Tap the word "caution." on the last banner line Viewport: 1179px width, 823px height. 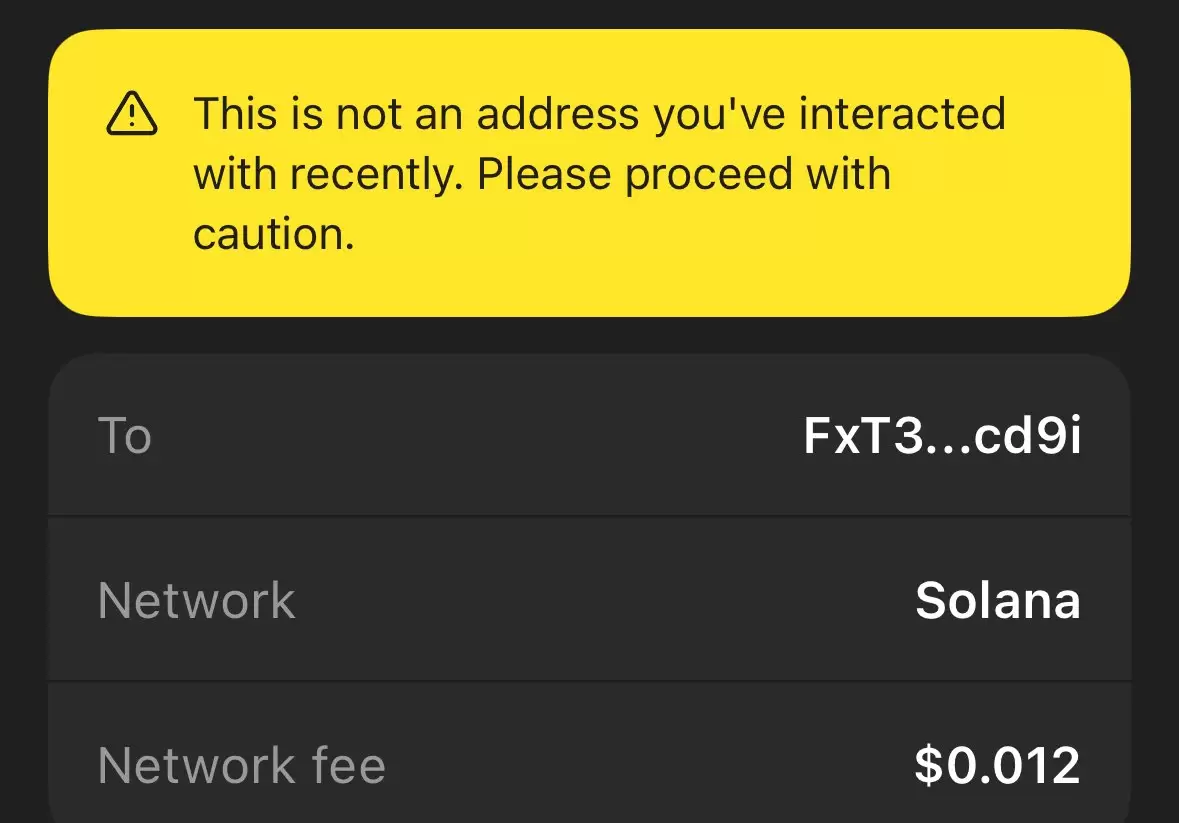pos(274,234)
